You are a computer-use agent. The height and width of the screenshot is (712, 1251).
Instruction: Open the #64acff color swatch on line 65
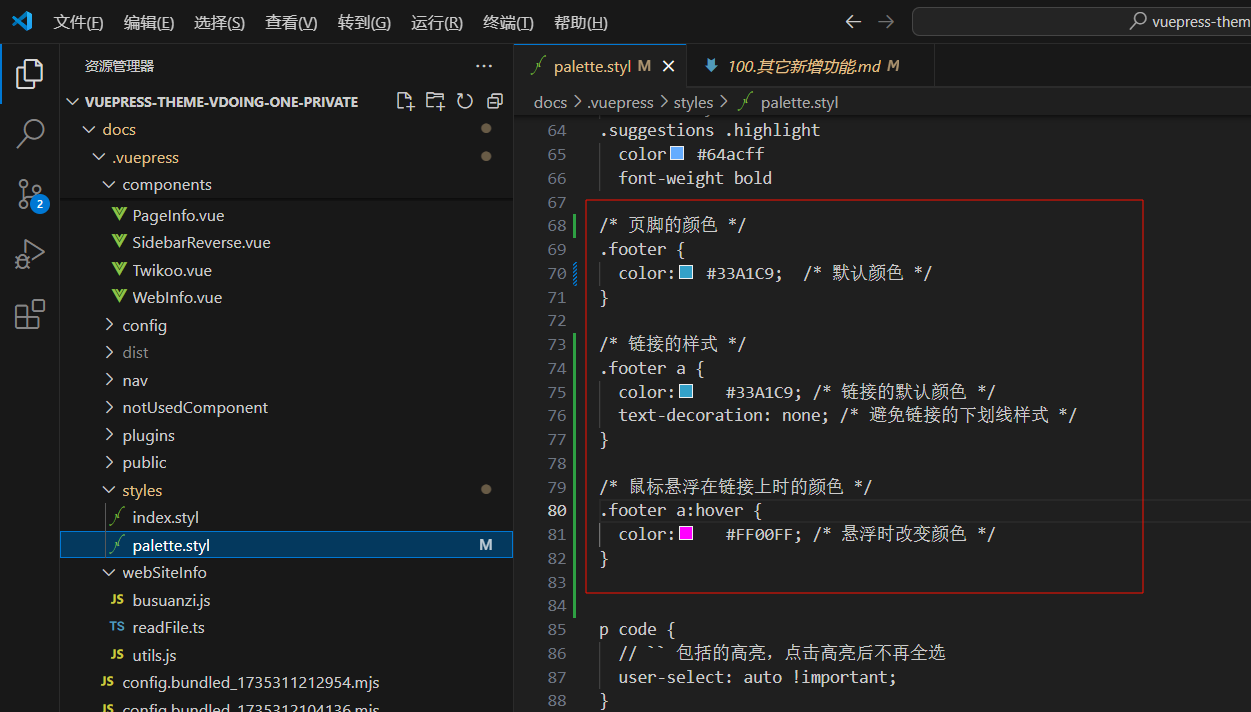click(x=677, y=154)
